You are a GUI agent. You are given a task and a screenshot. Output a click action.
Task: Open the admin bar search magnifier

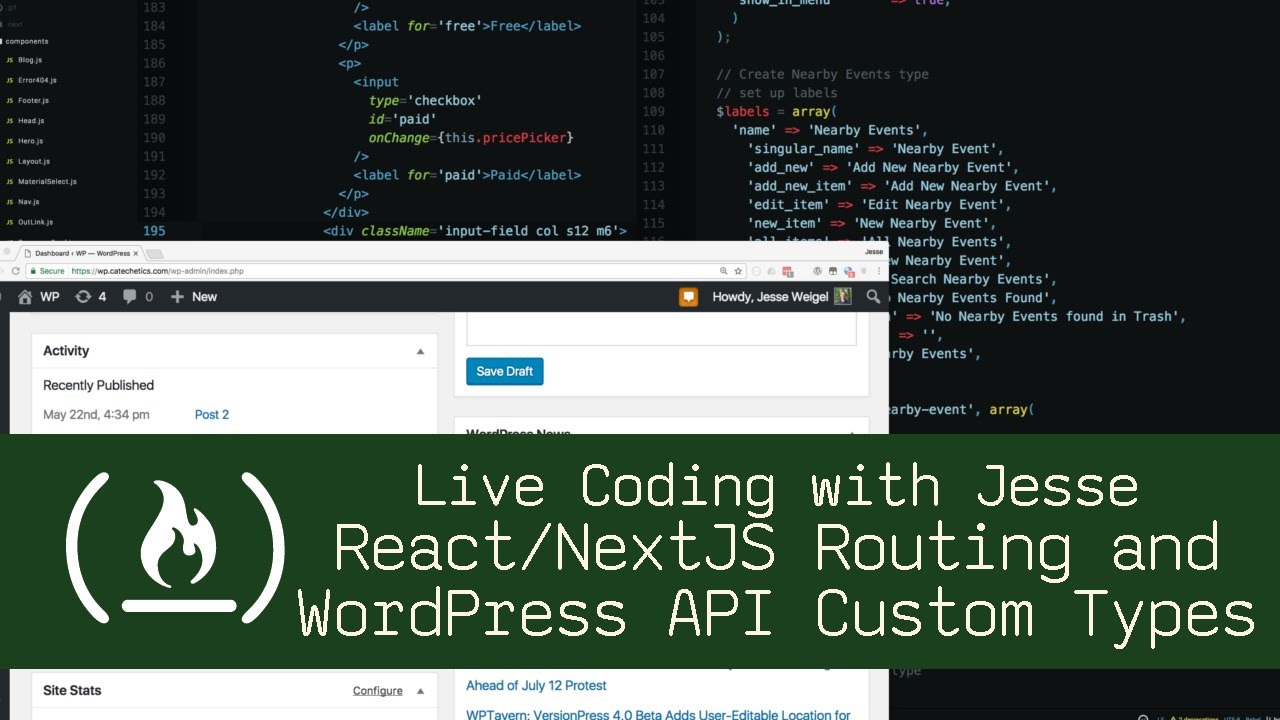pyautogui.click(x=873, y=297)
